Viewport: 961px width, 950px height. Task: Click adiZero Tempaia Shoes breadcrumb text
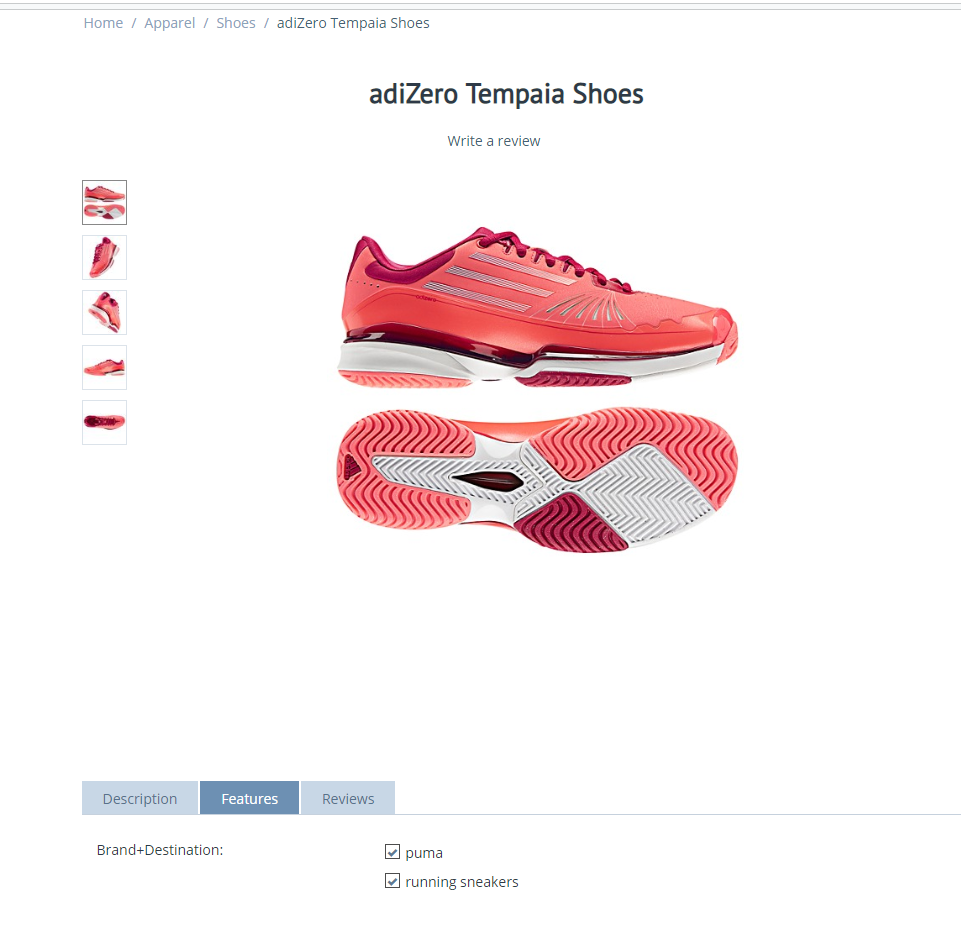coord(353,23)
